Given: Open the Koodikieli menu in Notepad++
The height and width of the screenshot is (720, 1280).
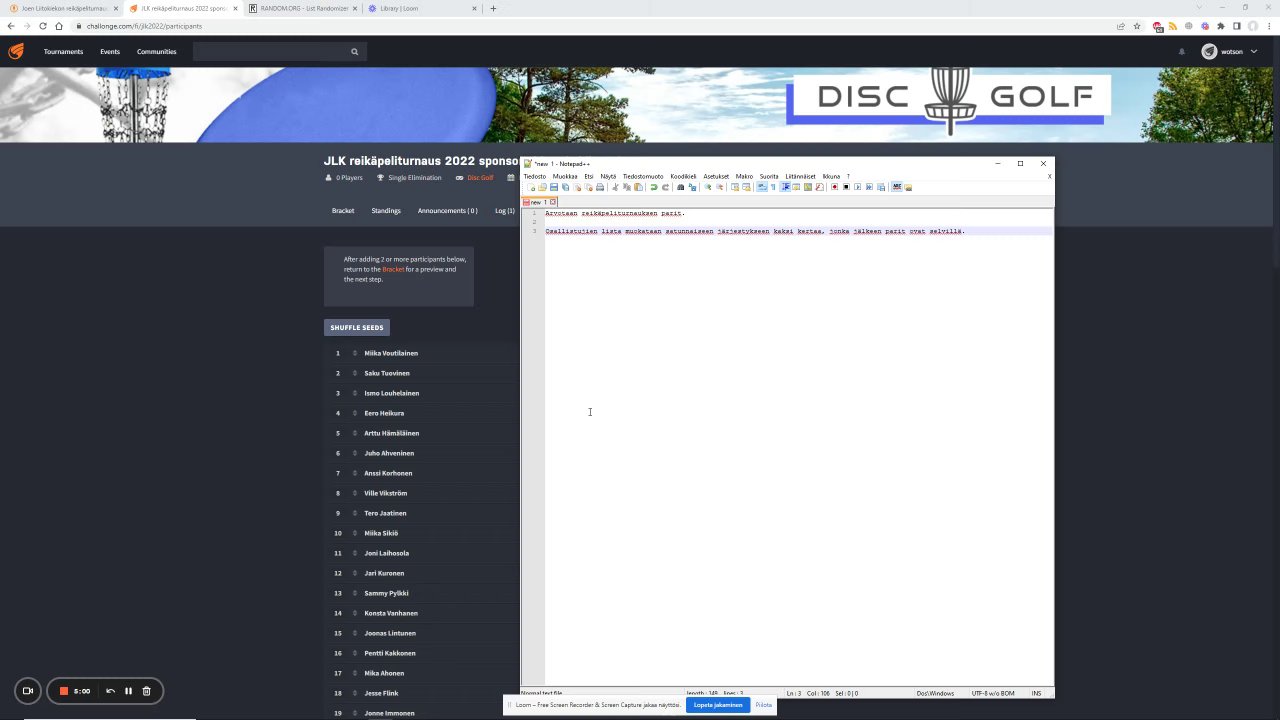Looking at the screenshot, I should tap(683, 176).
